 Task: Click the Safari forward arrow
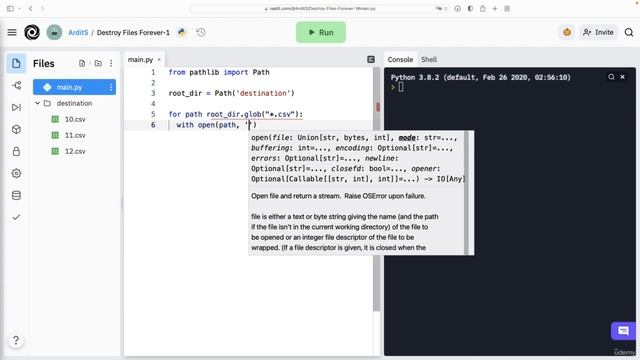pos(42,8)
